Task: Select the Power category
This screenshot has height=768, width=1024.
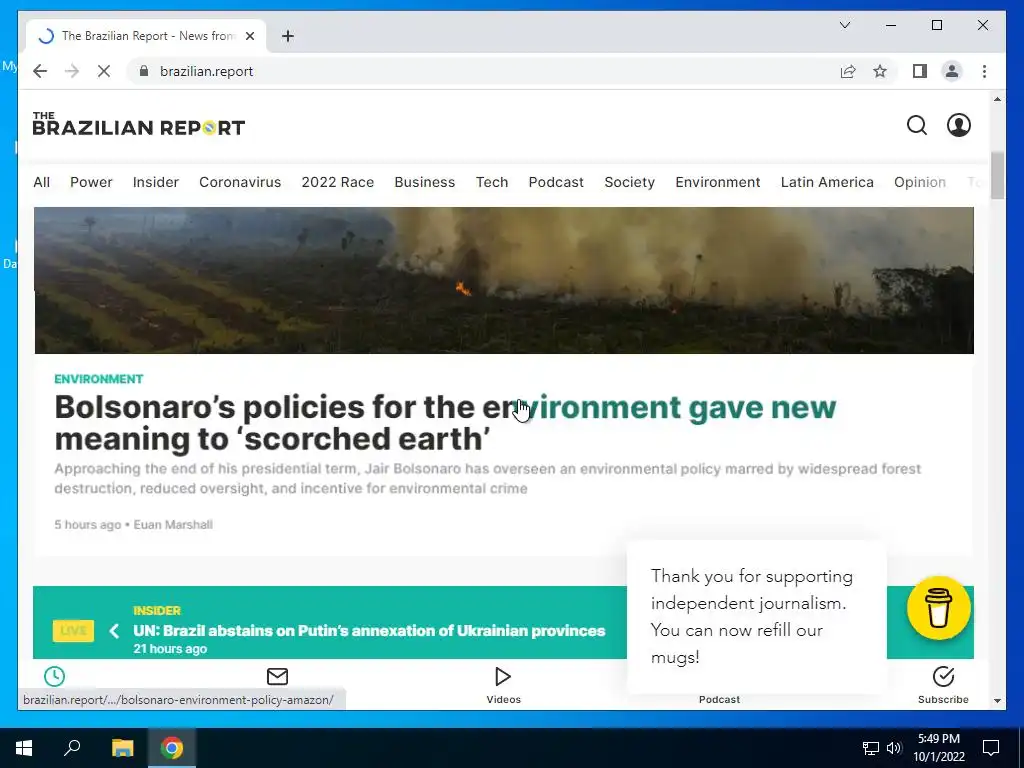Action: [x=91, y=182]
